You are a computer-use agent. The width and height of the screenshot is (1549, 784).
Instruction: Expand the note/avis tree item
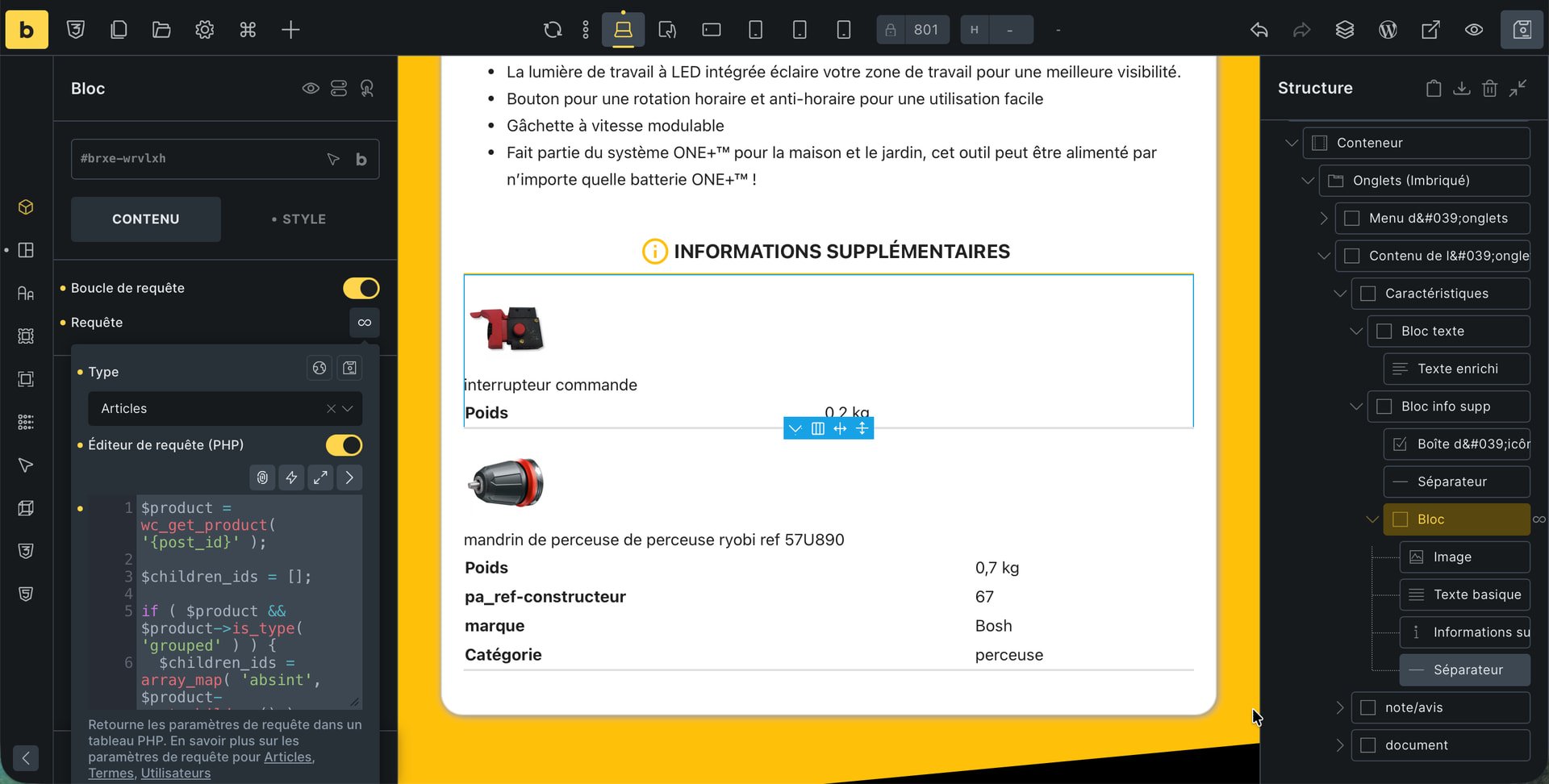tap(1340, 707)
